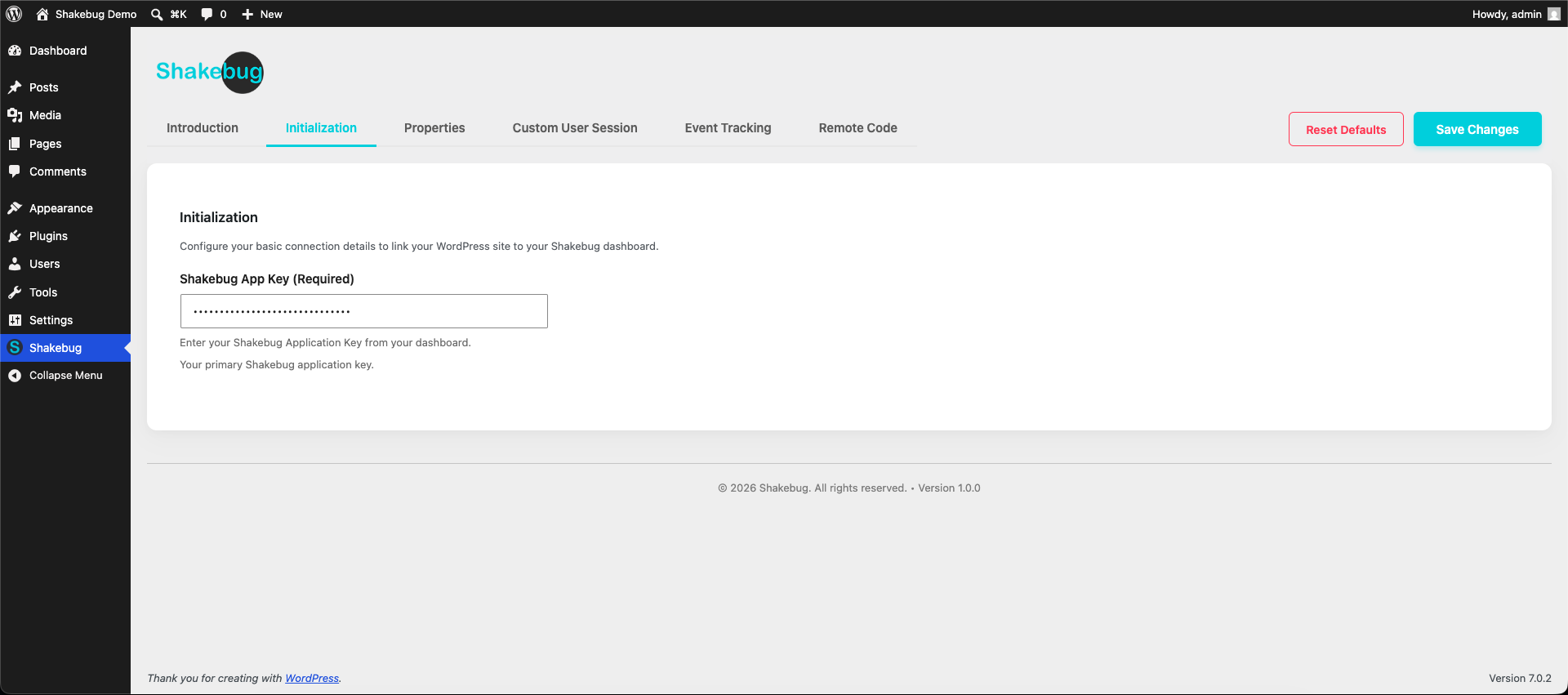Open the Remote Code tab
The image size is (1568, 695).
pyautogui.click(x=857, y=128)
